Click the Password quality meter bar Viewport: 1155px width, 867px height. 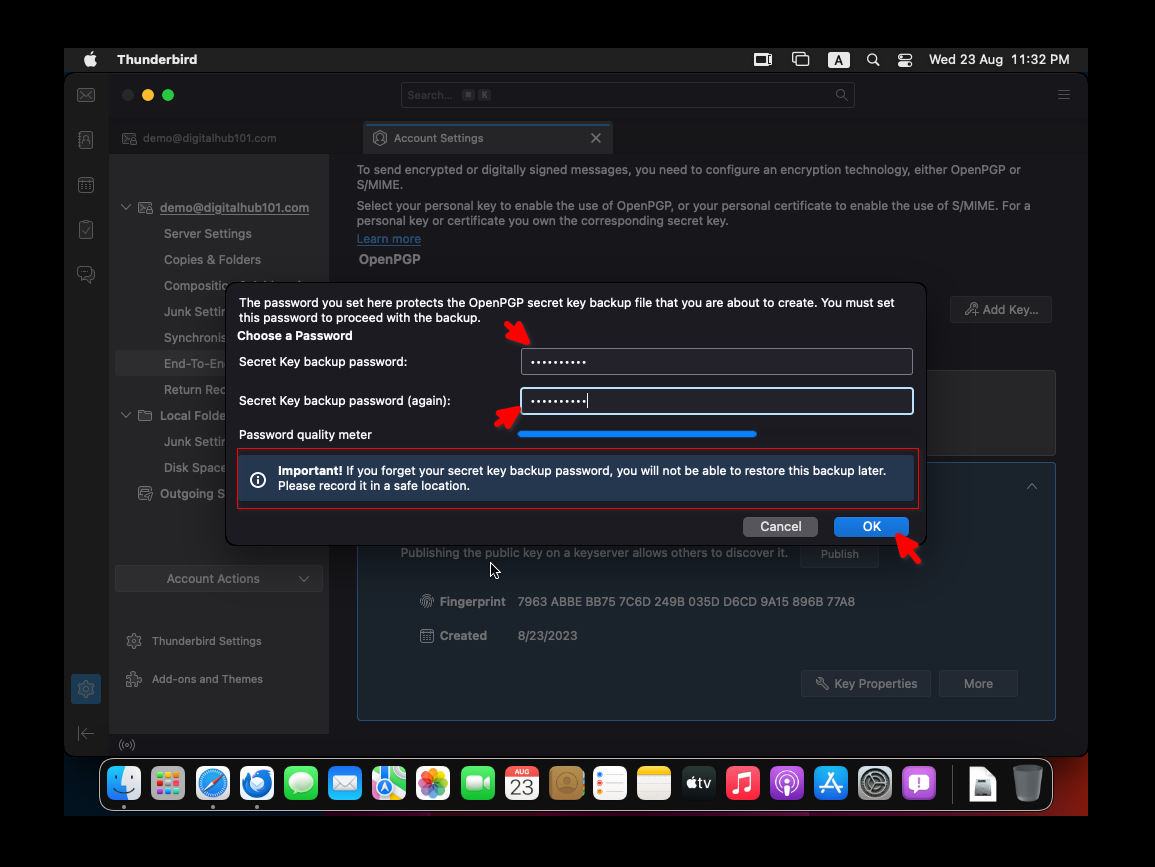637,435
